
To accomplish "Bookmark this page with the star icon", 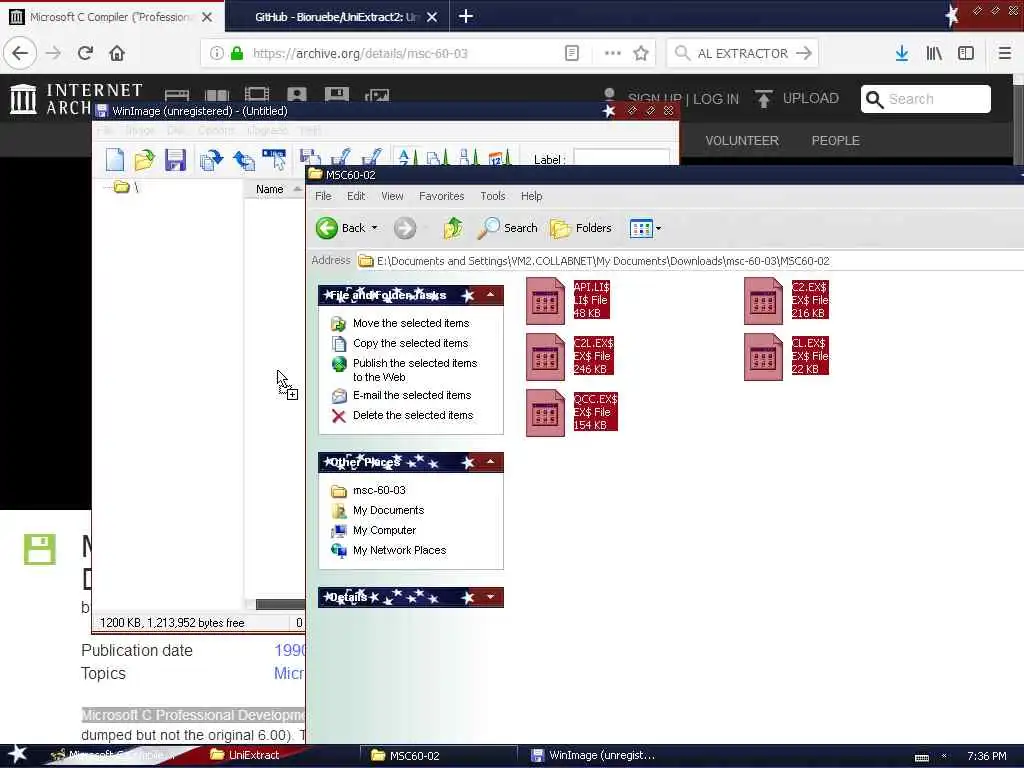I will coord(641,53).
